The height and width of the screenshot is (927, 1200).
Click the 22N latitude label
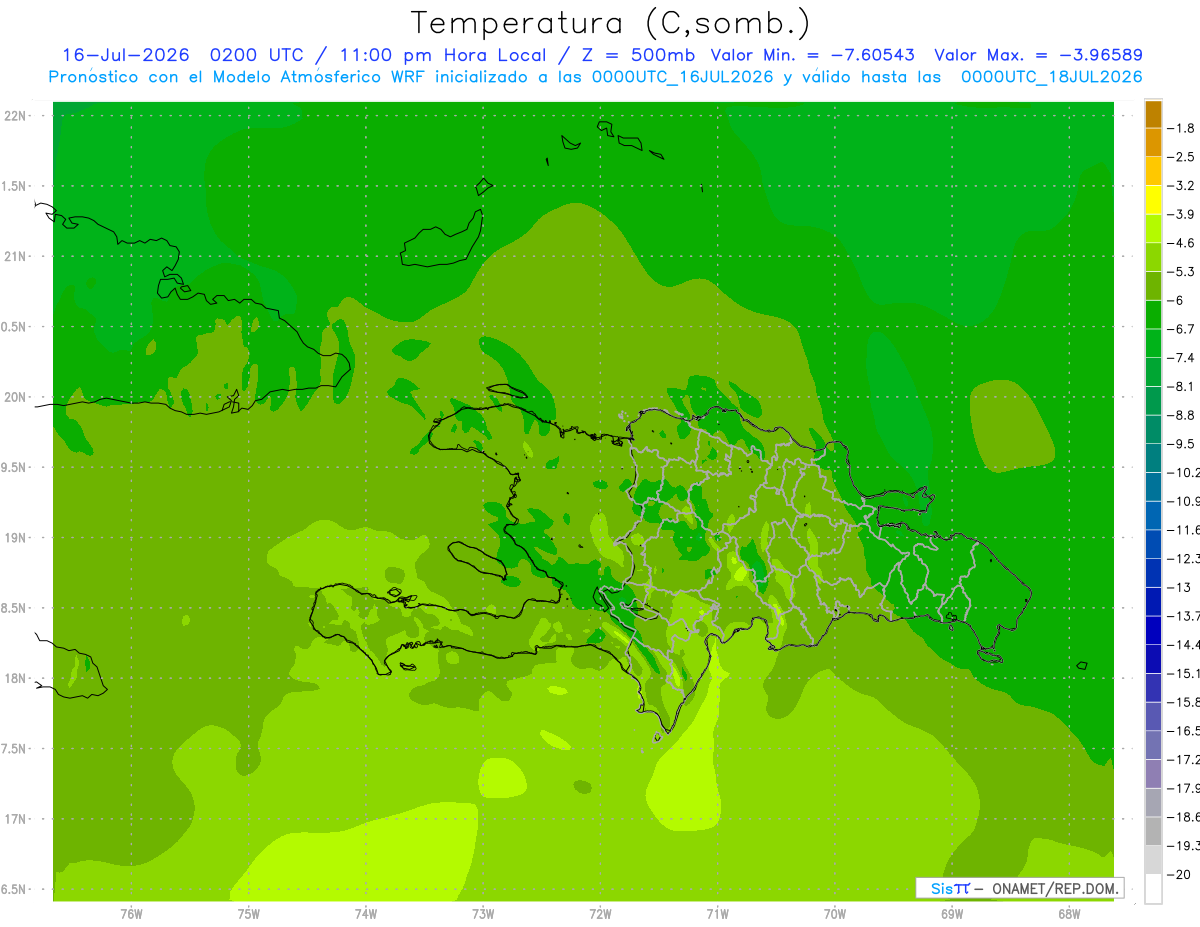14,116
